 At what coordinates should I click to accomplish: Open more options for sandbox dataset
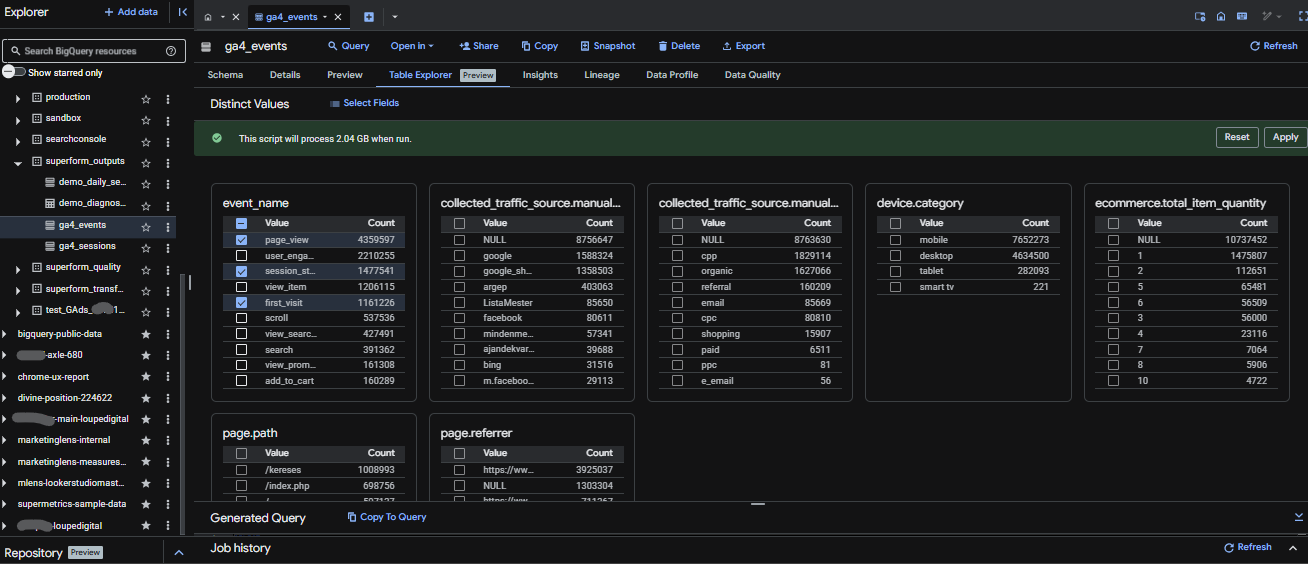tap(168, 119)
